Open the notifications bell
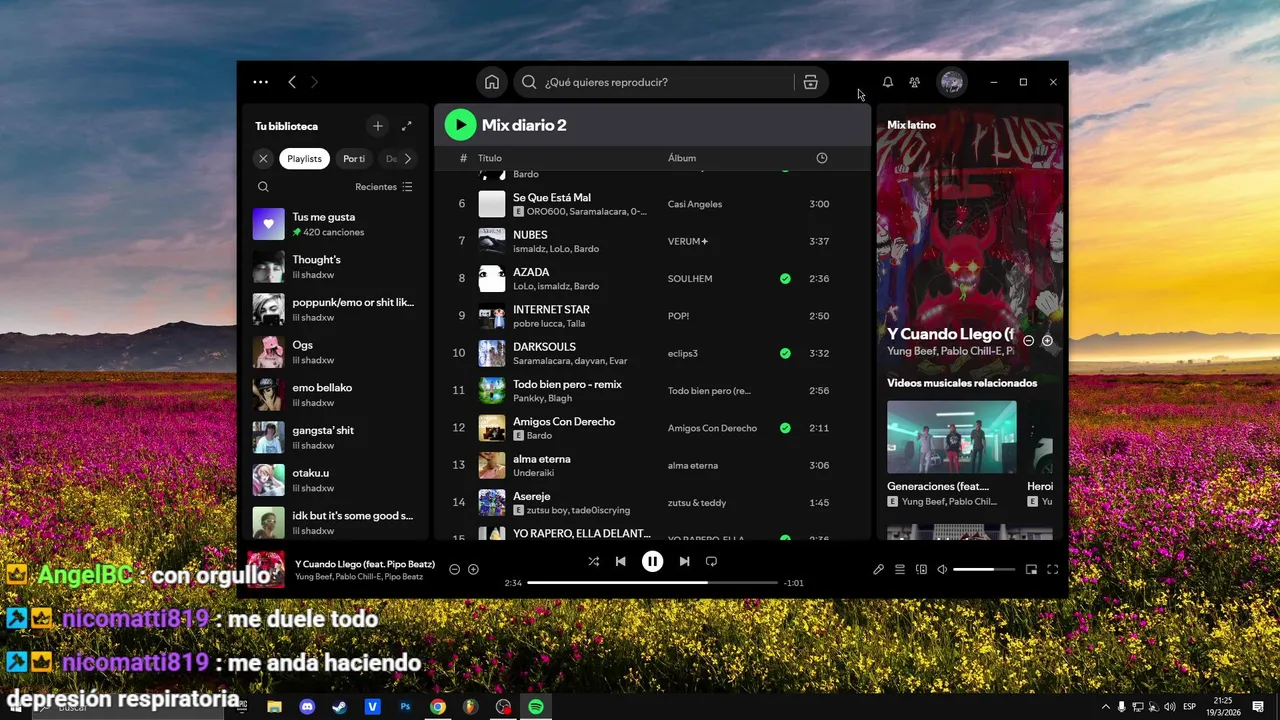The width and height of the screenshot is (1280, 720). (x=887, y=82)
